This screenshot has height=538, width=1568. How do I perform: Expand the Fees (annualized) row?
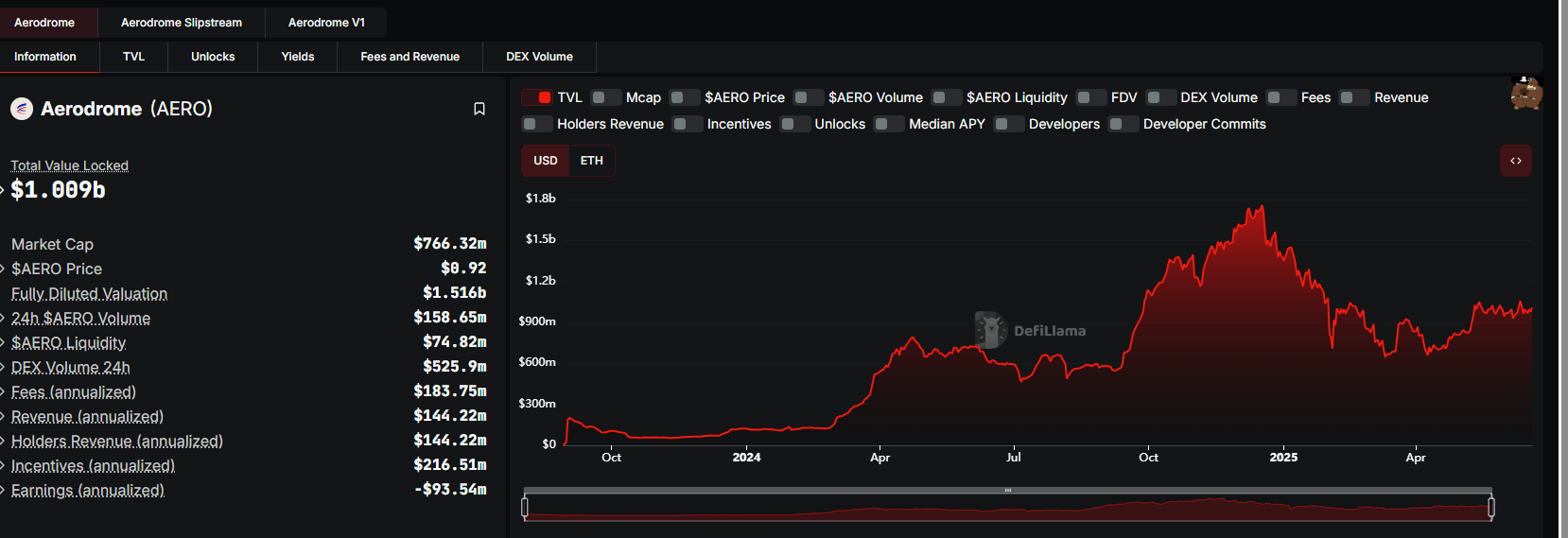click(x=3, y=392)
